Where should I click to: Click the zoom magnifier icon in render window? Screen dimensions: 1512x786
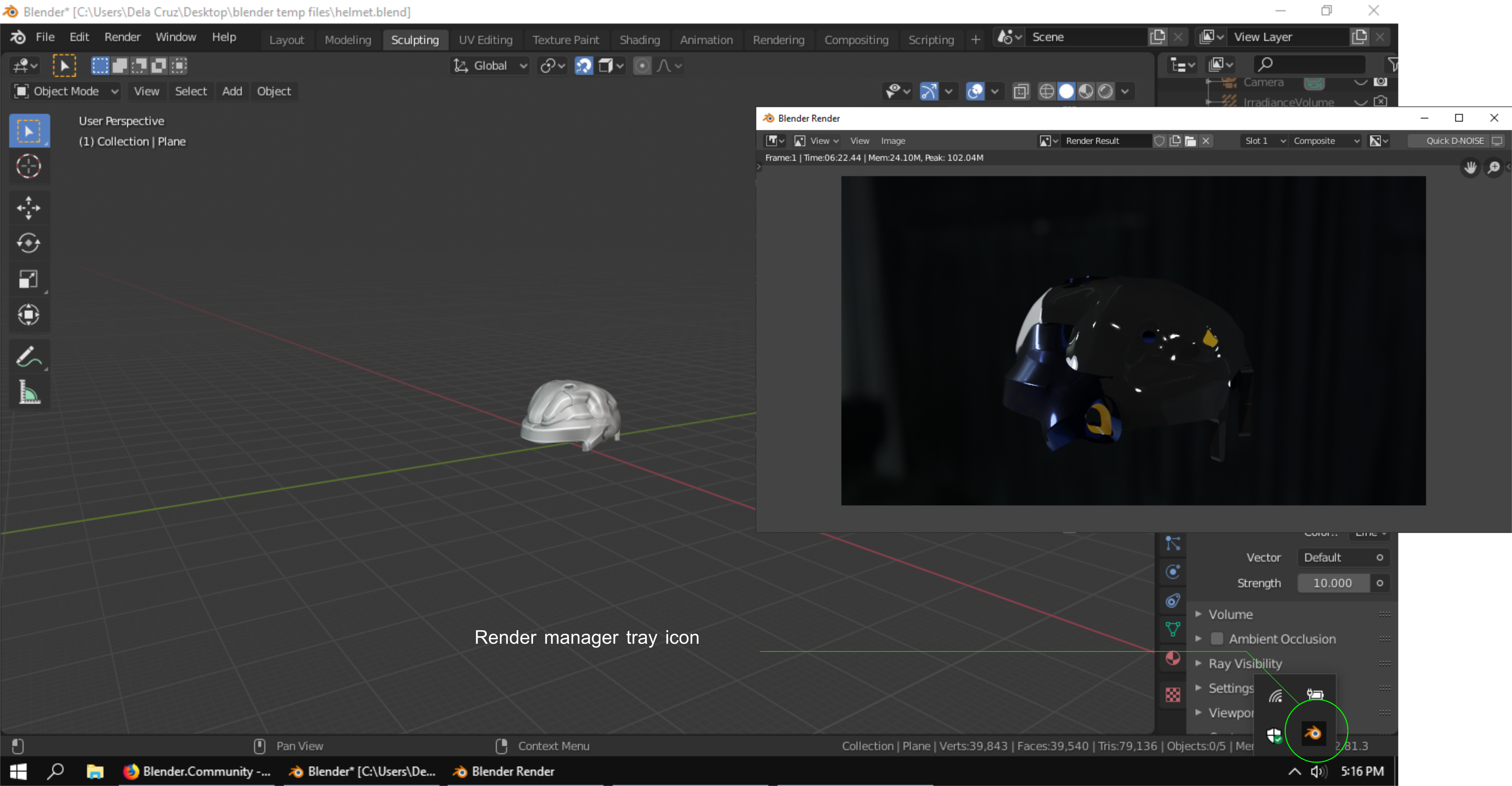pyautogui.click(x=1494, y=168)
